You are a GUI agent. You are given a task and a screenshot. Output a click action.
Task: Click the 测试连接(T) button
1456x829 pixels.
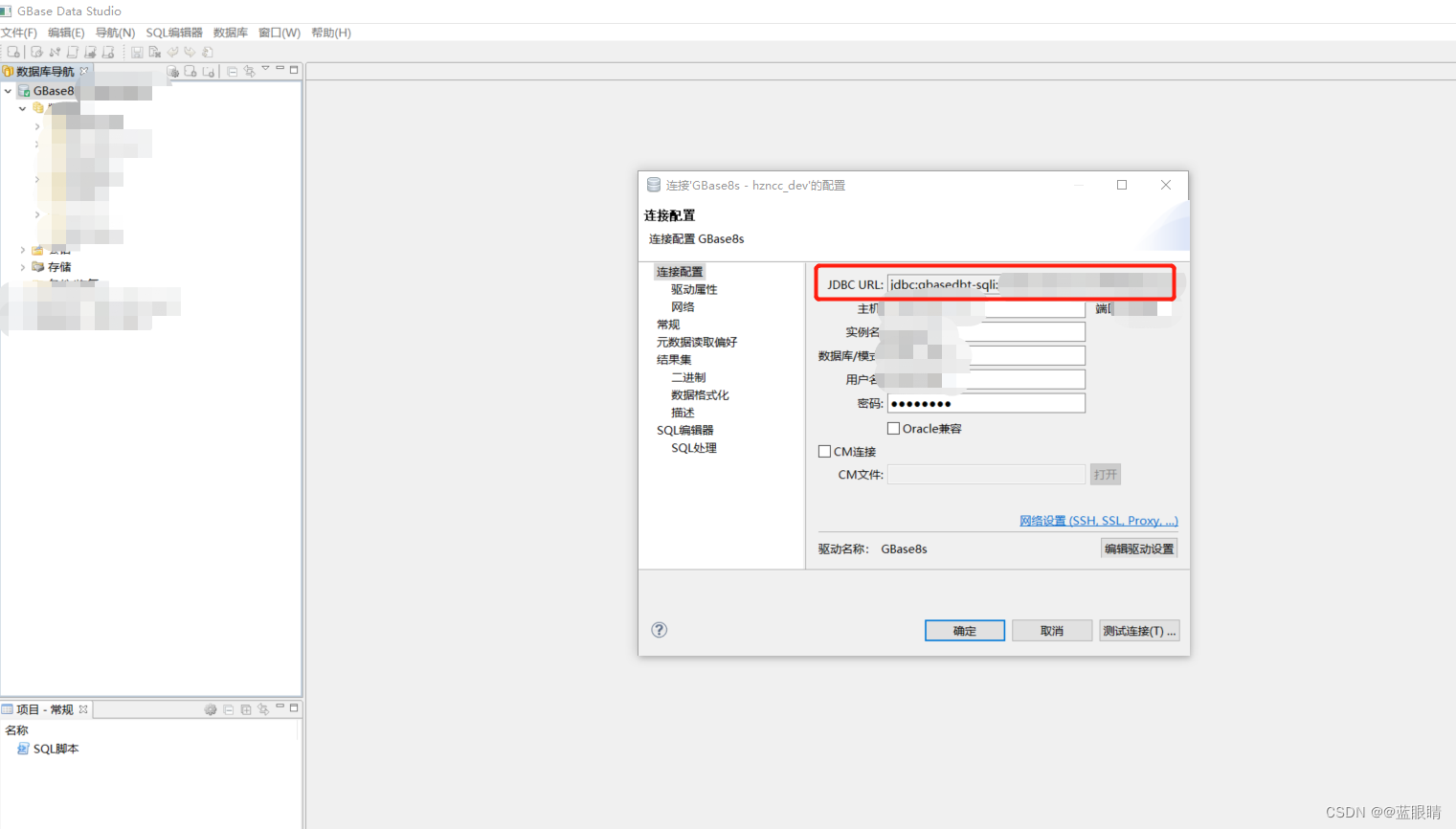click(x=1139, y=631)
